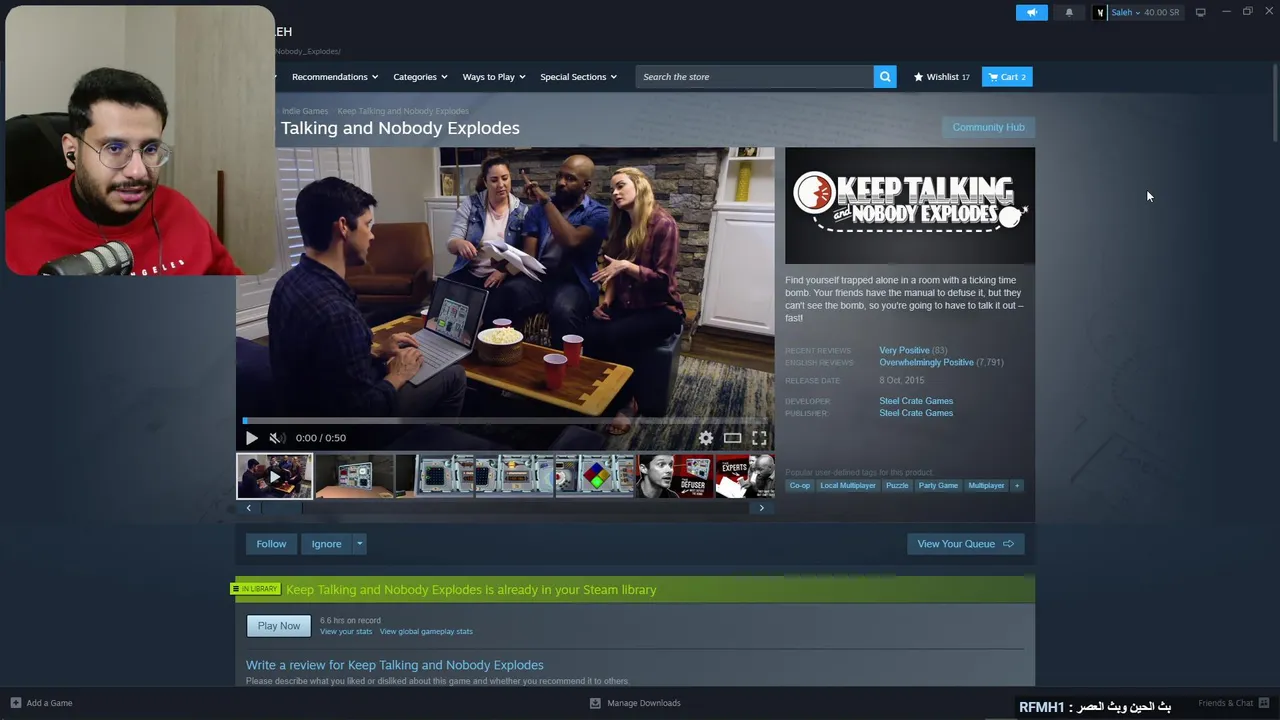
Task: Open the Overwhelmingly Positive English reviews
Action: coord(926,362)
